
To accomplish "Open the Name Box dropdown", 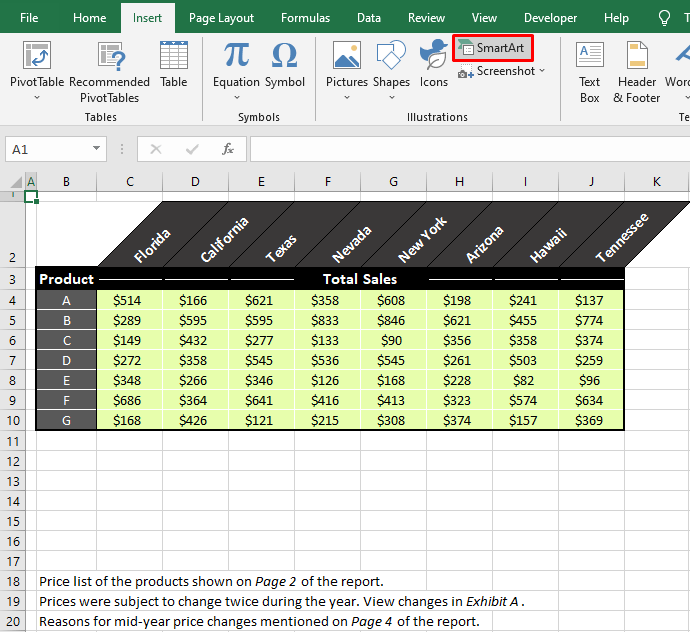I will 96,149.
